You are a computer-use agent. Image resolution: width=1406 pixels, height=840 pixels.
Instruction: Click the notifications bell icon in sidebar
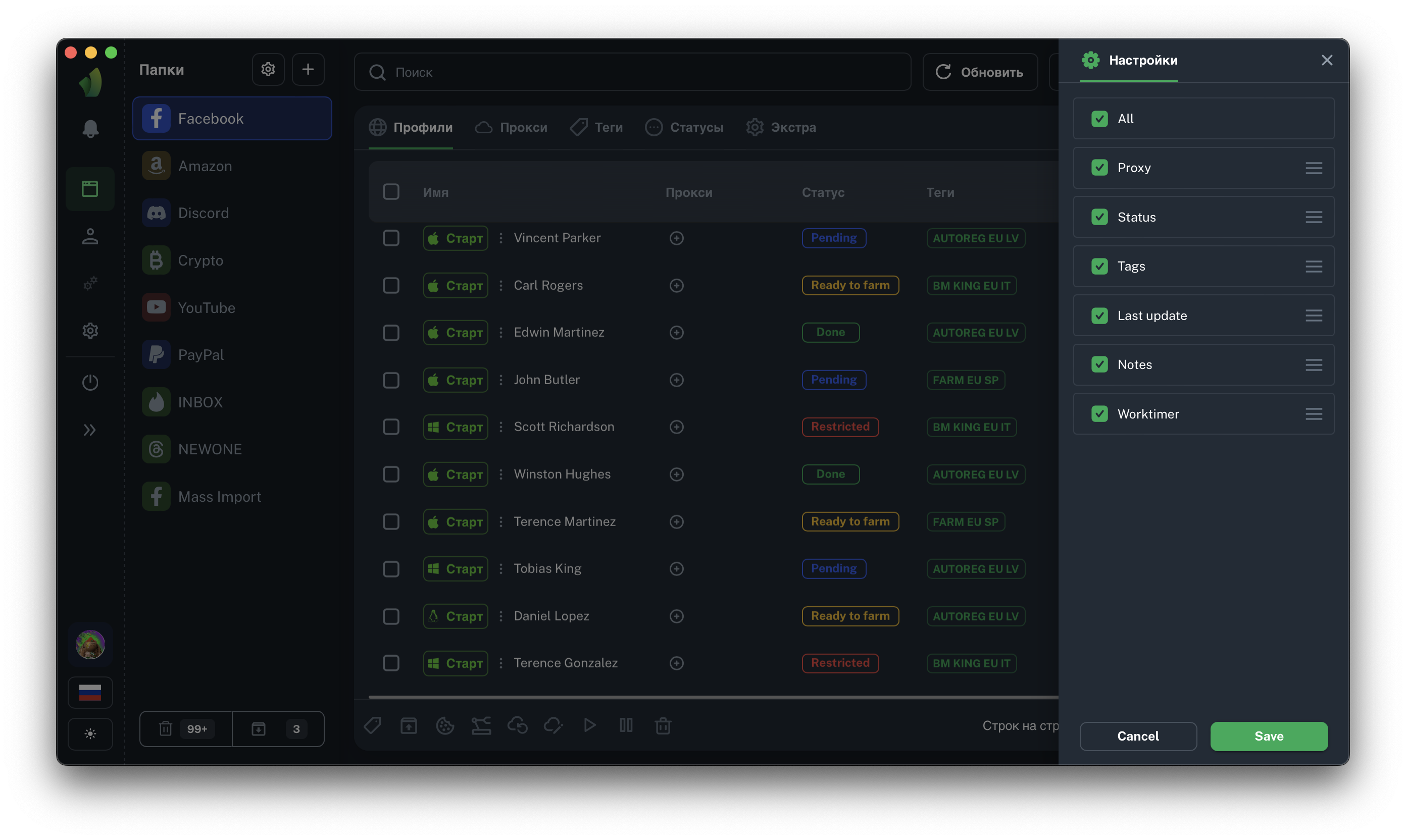(90, 129)
